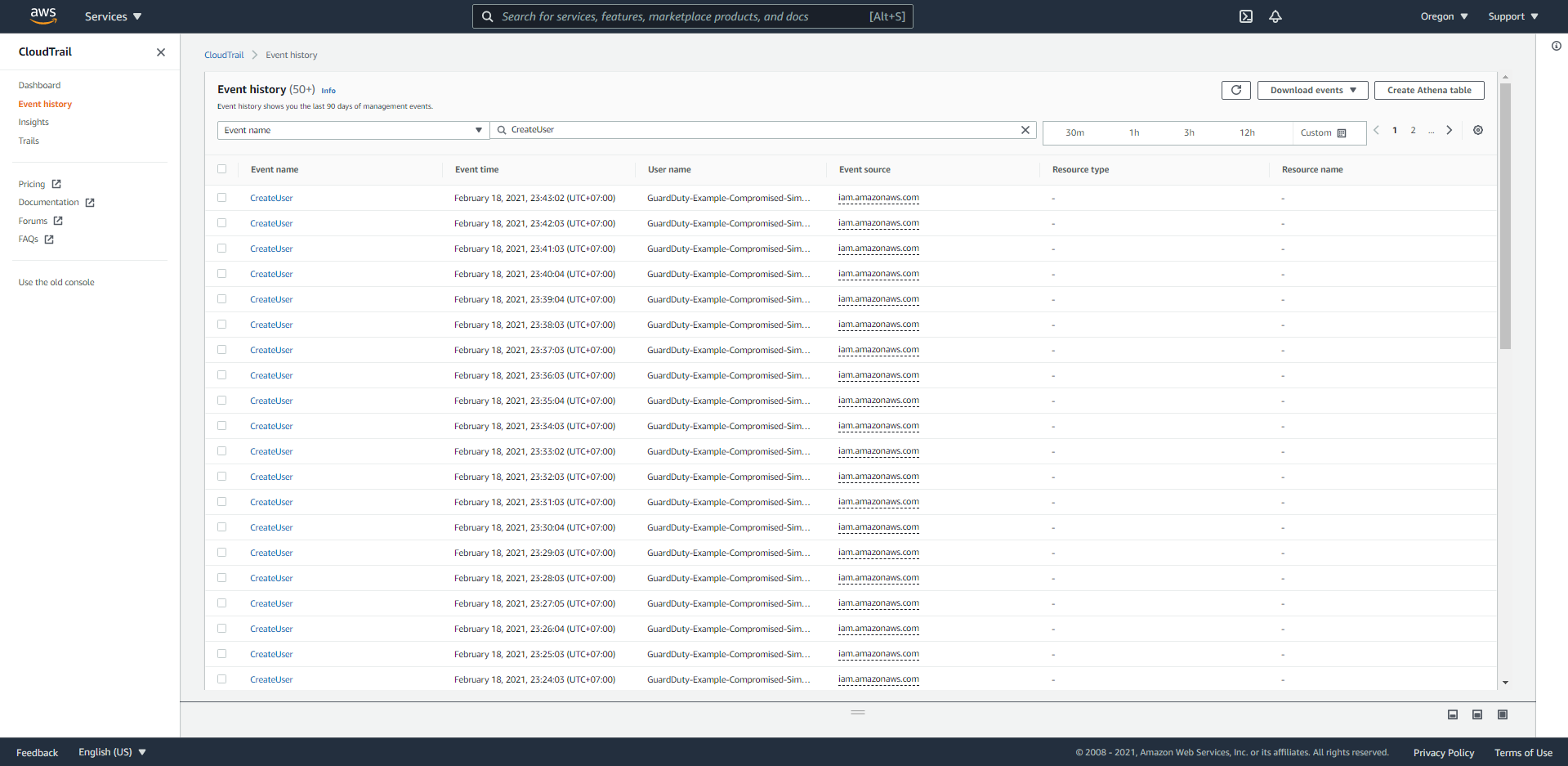Check the event at 23:39:04
This screenshot has height=766, width=1568.
221,299
